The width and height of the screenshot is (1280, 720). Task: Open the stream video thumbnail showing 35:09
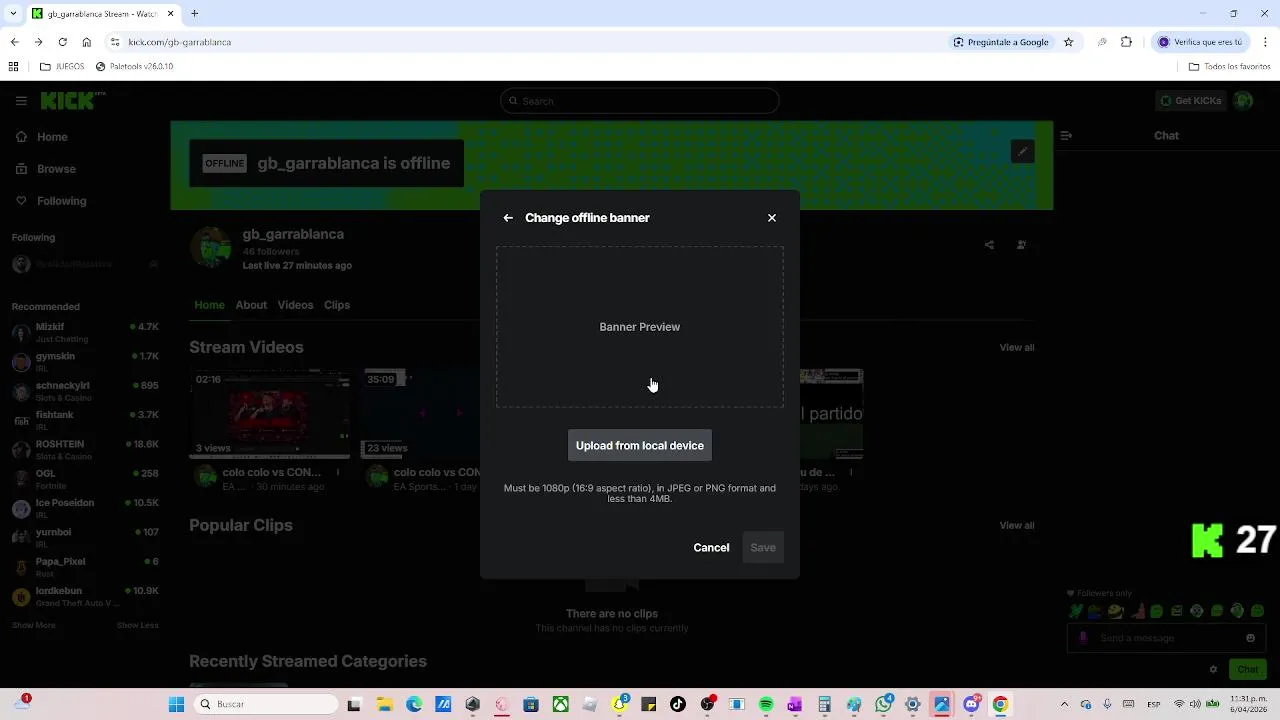421,414
